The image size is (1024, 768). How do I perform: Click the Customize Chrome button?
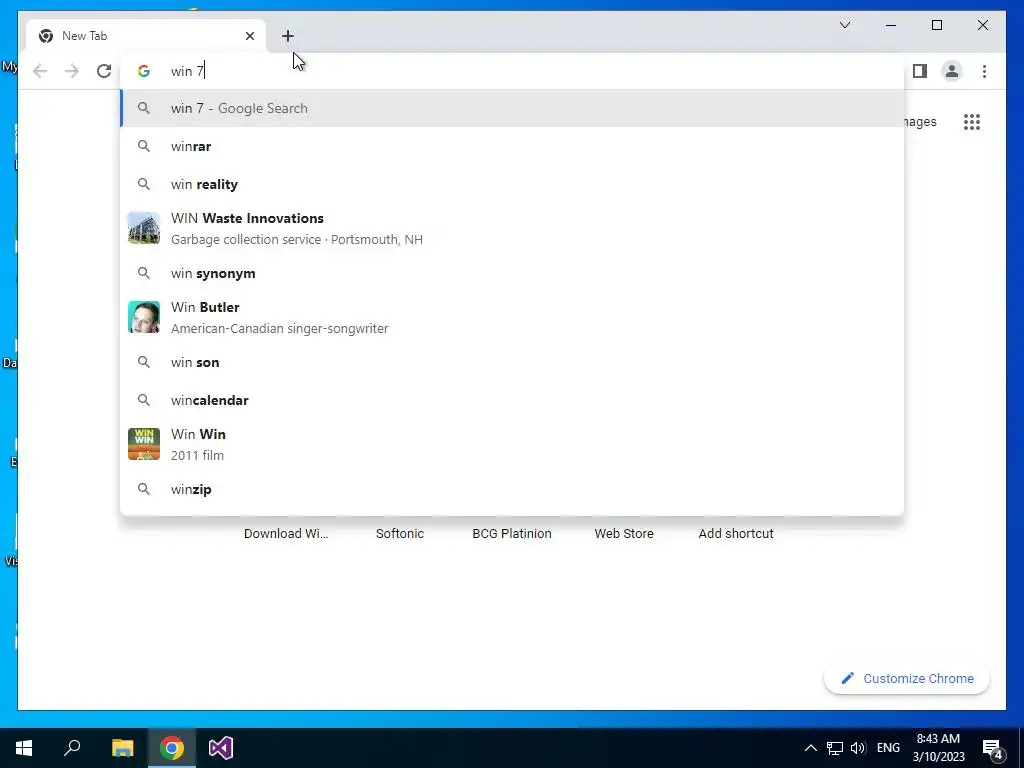(x=907, y=679)
